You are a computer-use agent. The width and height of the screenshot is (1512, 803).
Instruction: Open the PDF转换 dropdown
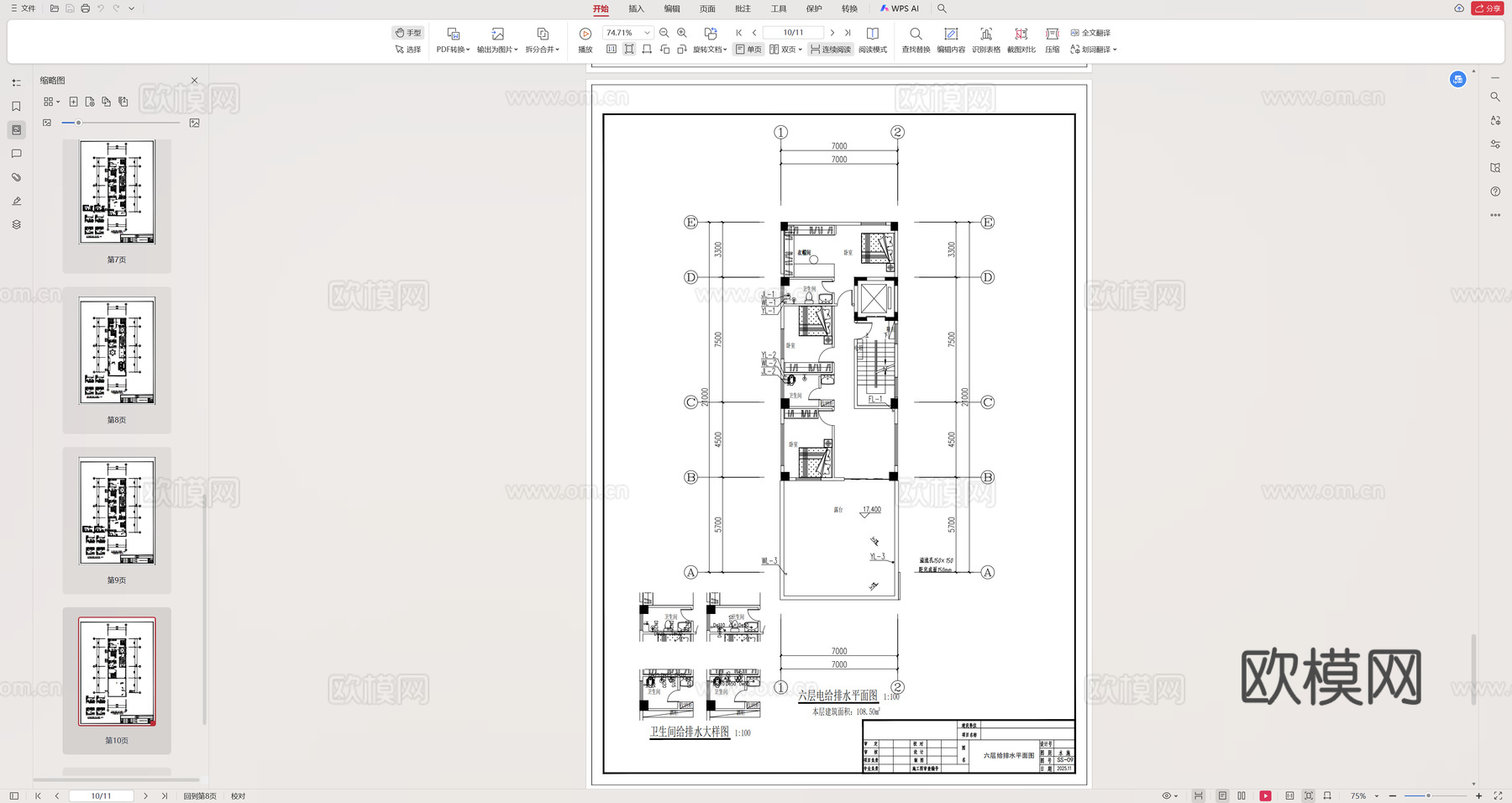click(x=453, y=40)
